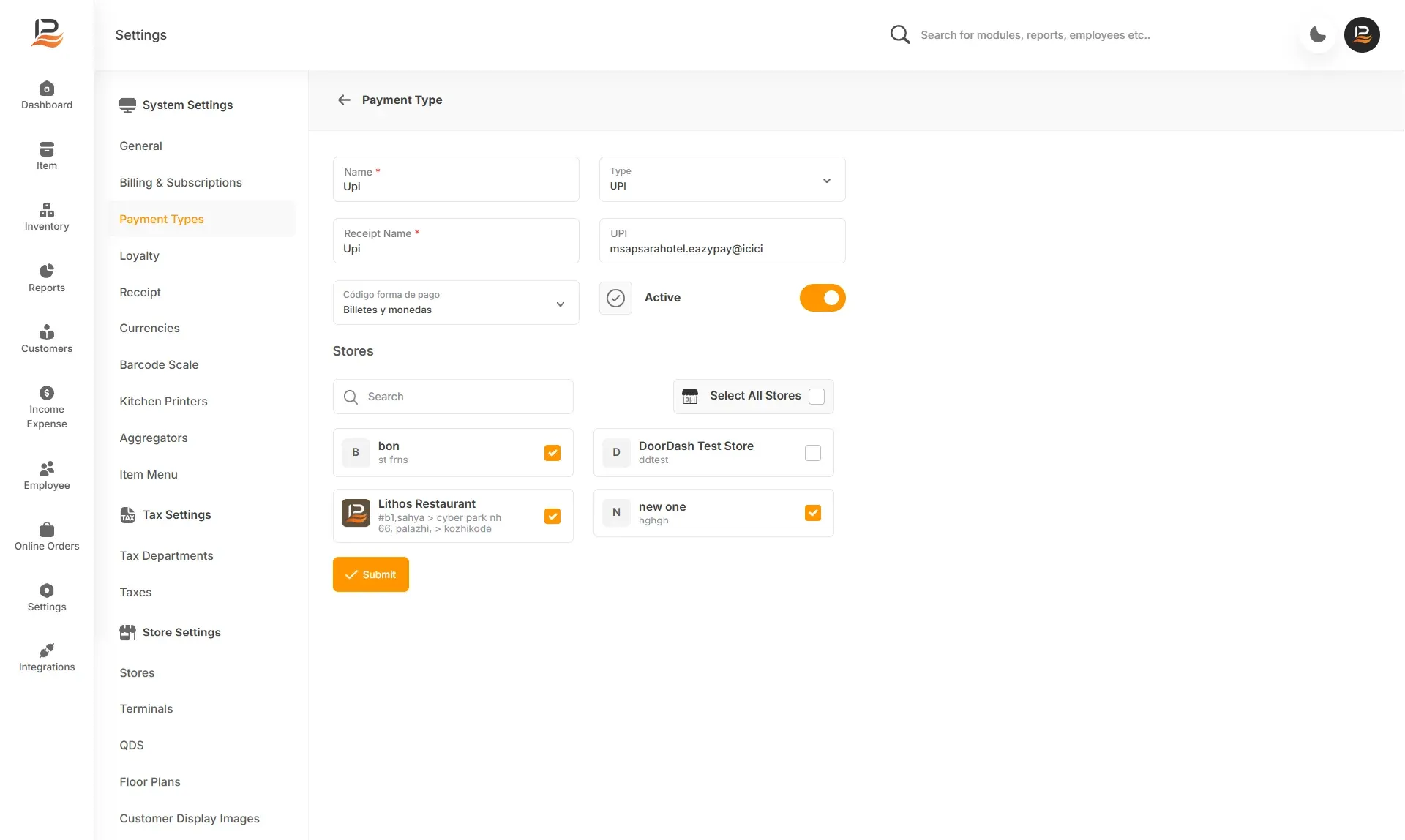Open the Inventory module icon

pos(47,210)
